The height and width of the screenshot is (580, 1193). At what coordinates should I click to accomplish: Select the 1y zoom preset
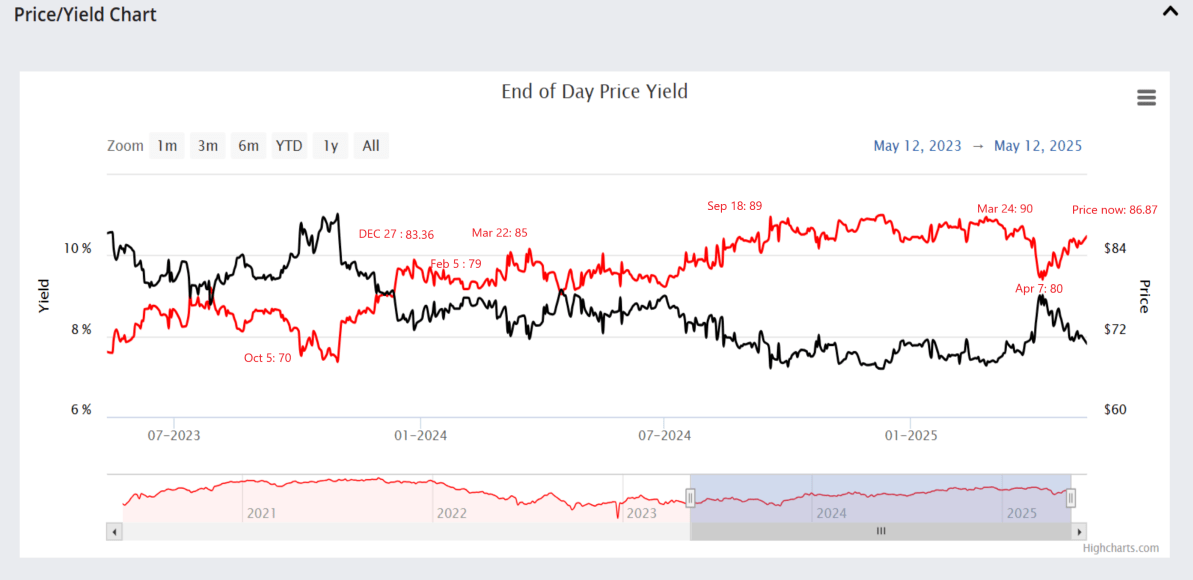330,145
